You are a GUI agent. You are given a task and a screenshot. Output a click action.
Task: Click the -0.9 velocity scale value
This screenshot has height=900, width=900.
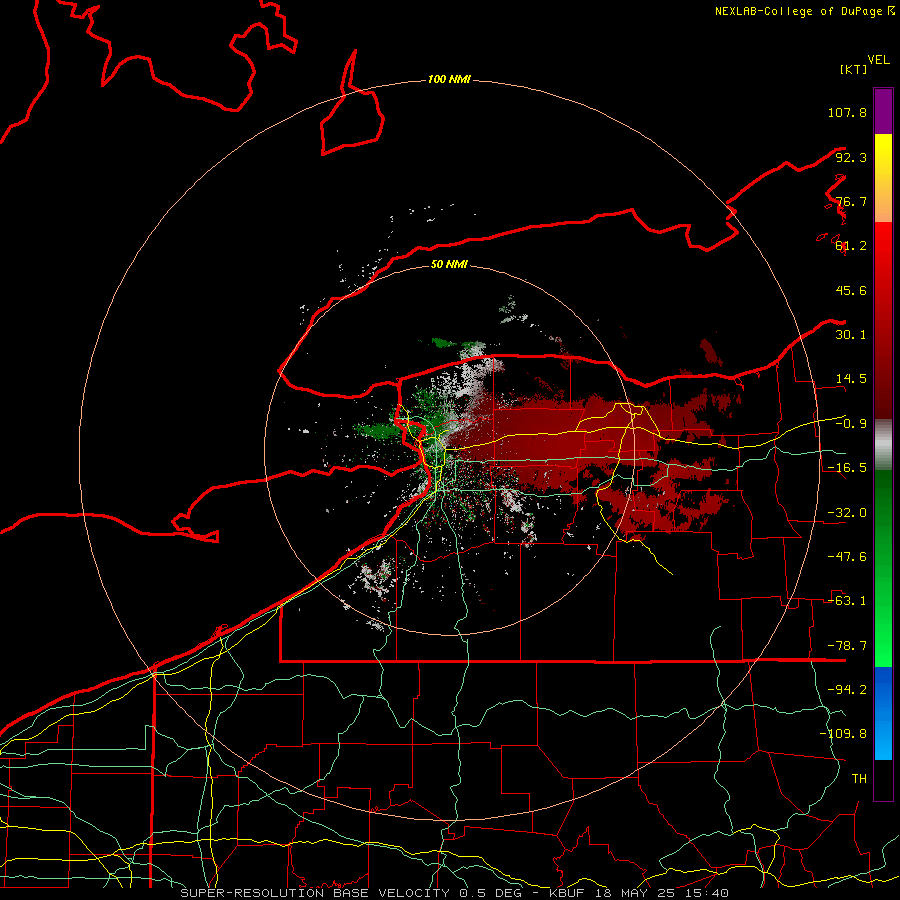click(851, 424)
